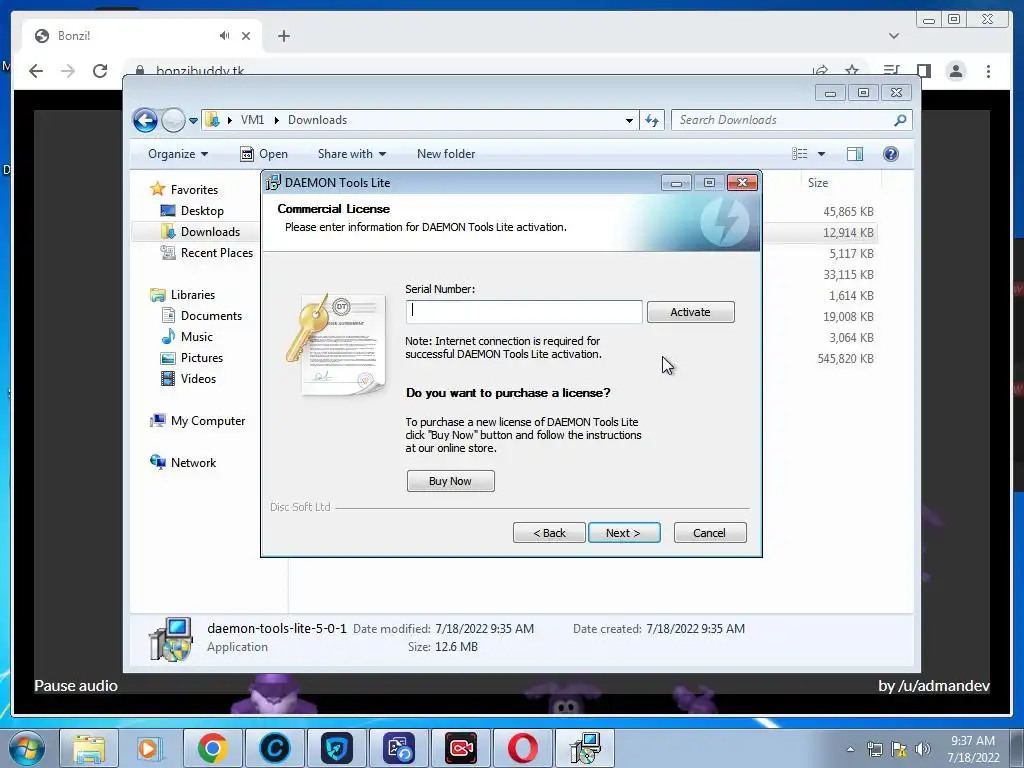
Task: Open a new browser tab
Action: pos(283,36)
